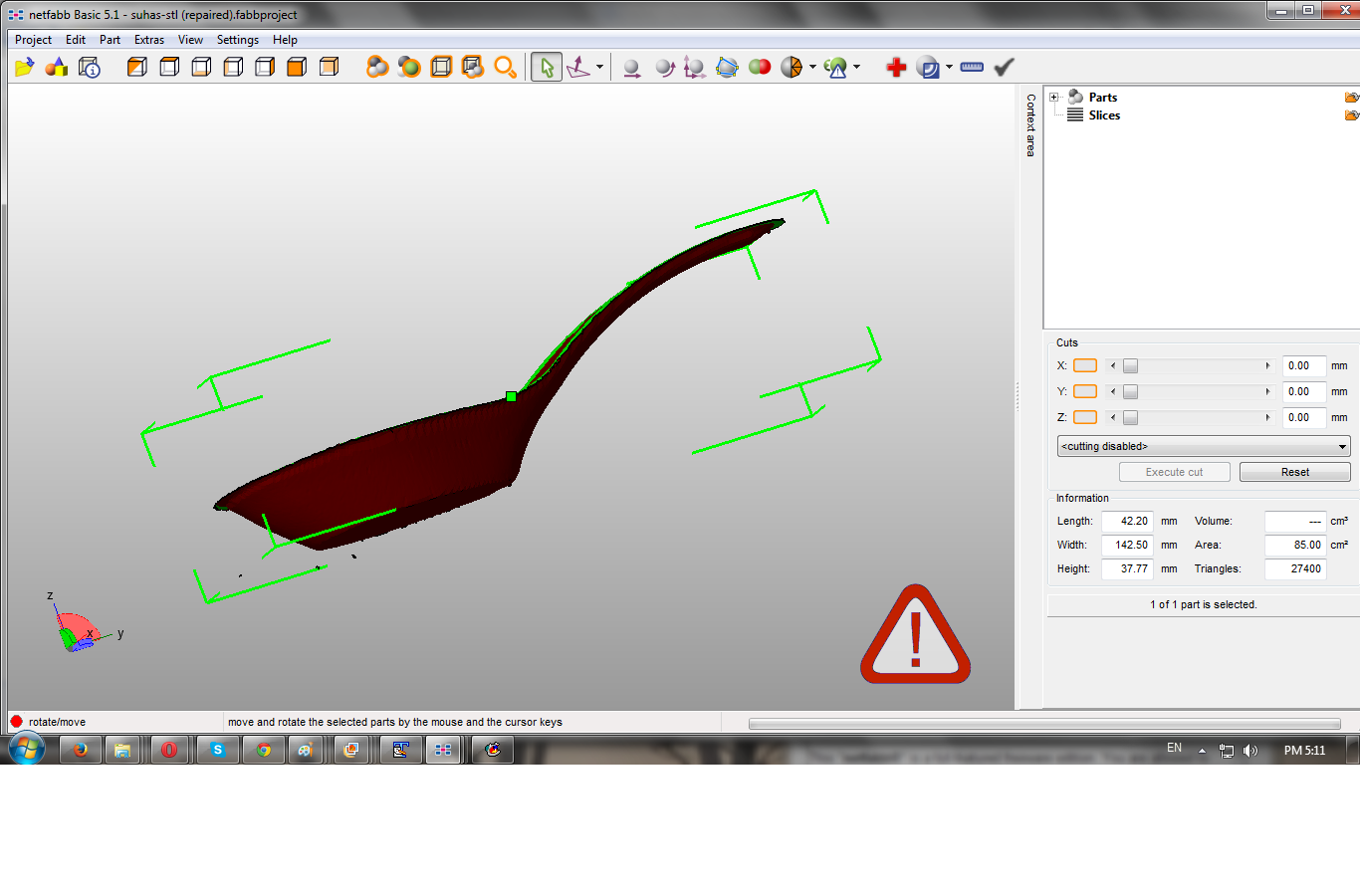The width and height of the screenshot is (1360, 896).
Task: Launch repair with the red cross
Action: pyautogui.click(x=896, y=67)
